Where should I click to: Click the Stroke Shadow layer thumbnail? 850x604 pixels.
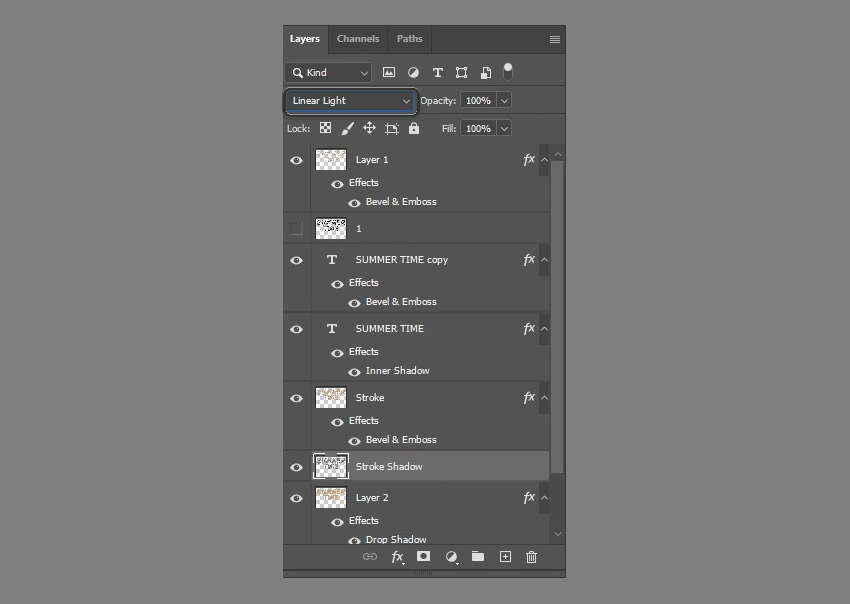click(330, 466)
